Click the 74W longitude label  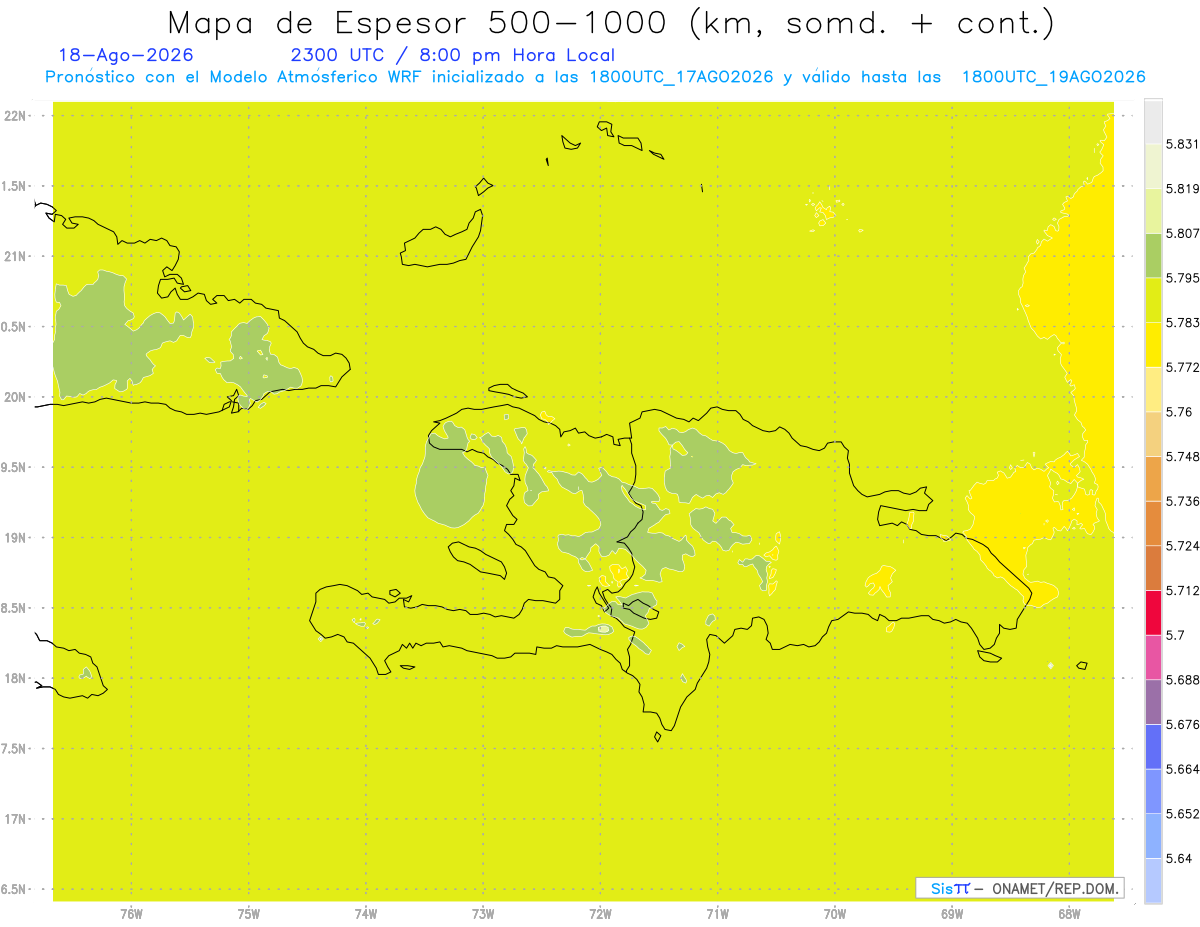[366, 914]
